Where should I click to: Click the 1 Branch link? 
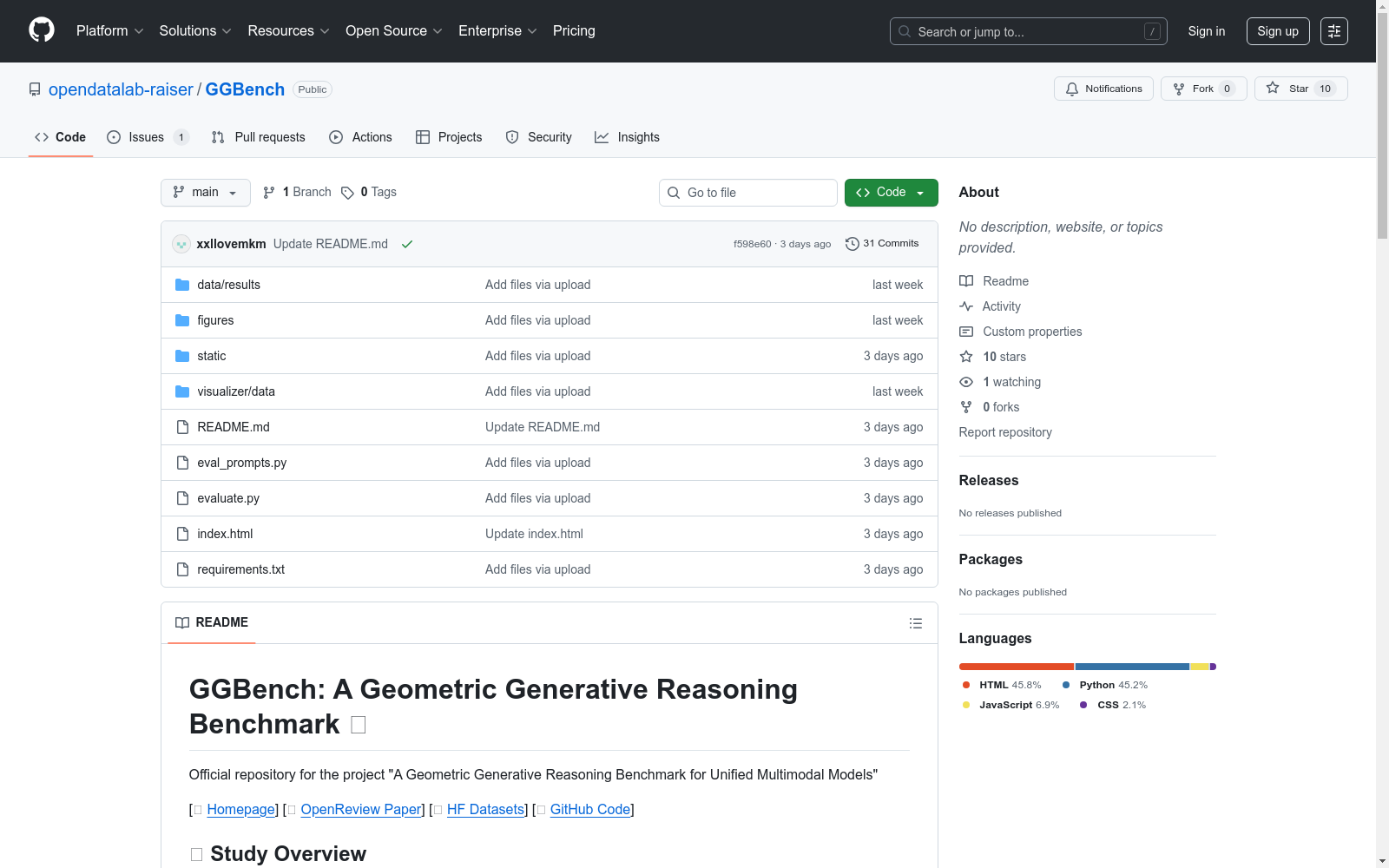[298, 193]
